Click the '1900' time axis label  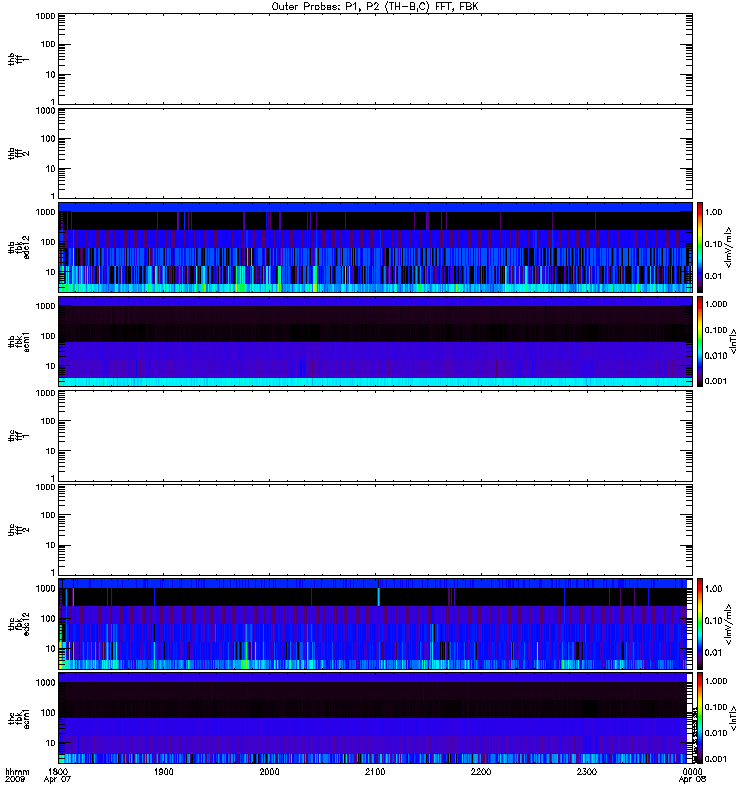164,771
